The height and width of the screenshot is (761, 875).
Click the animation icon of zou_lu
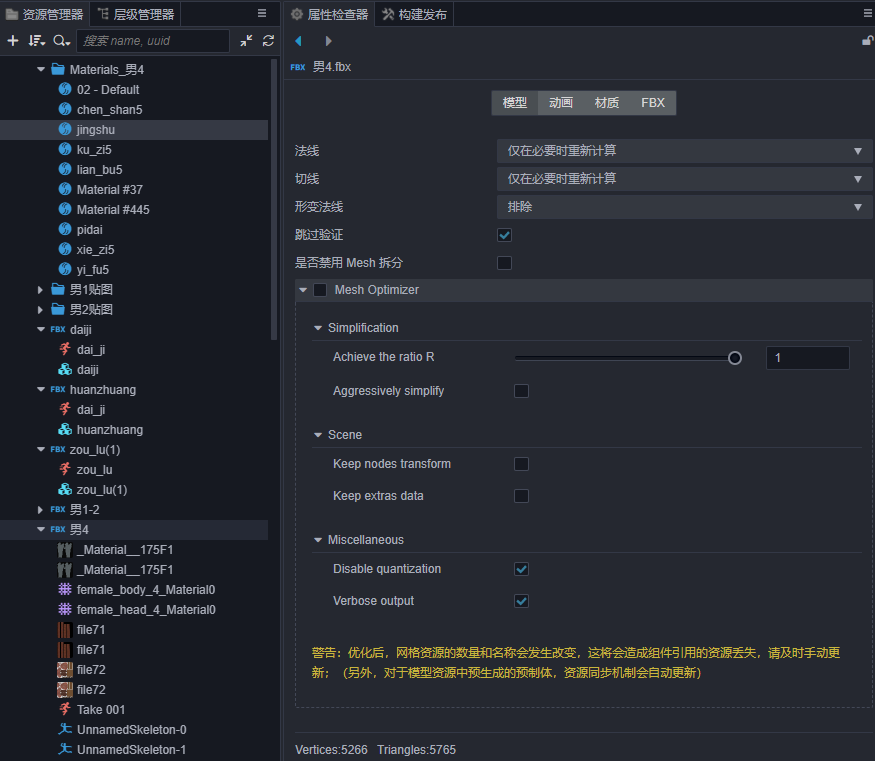pyautogui.click(x=65, y=470)
